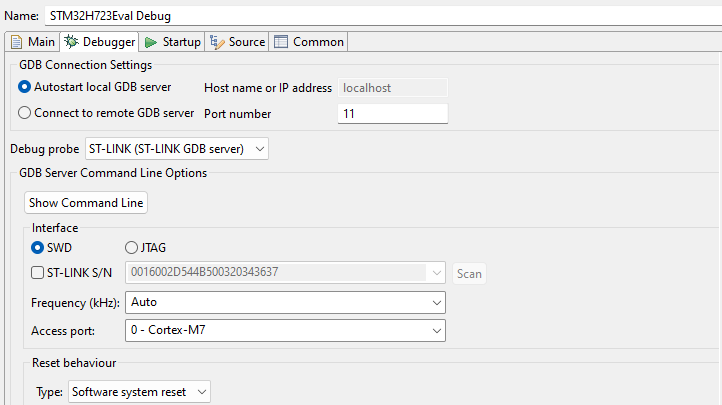This screenshot has width=722, height=405.
Task: Open the Main tab
Action: (32, 42)
